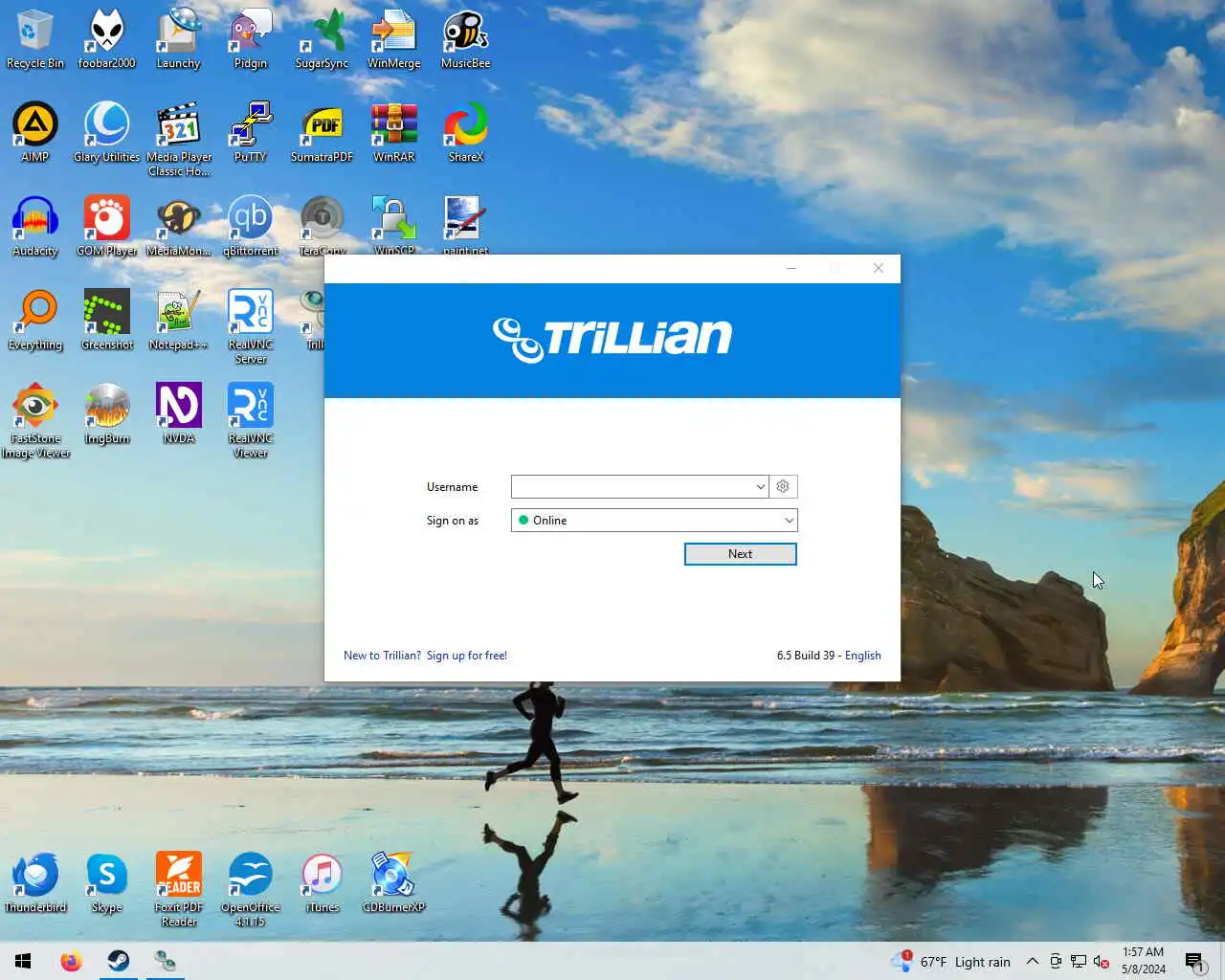1225x980 pixels.
Task: Select the Notepad++ desktop icon
Action: pyautogui.click(x=178, y=320)
